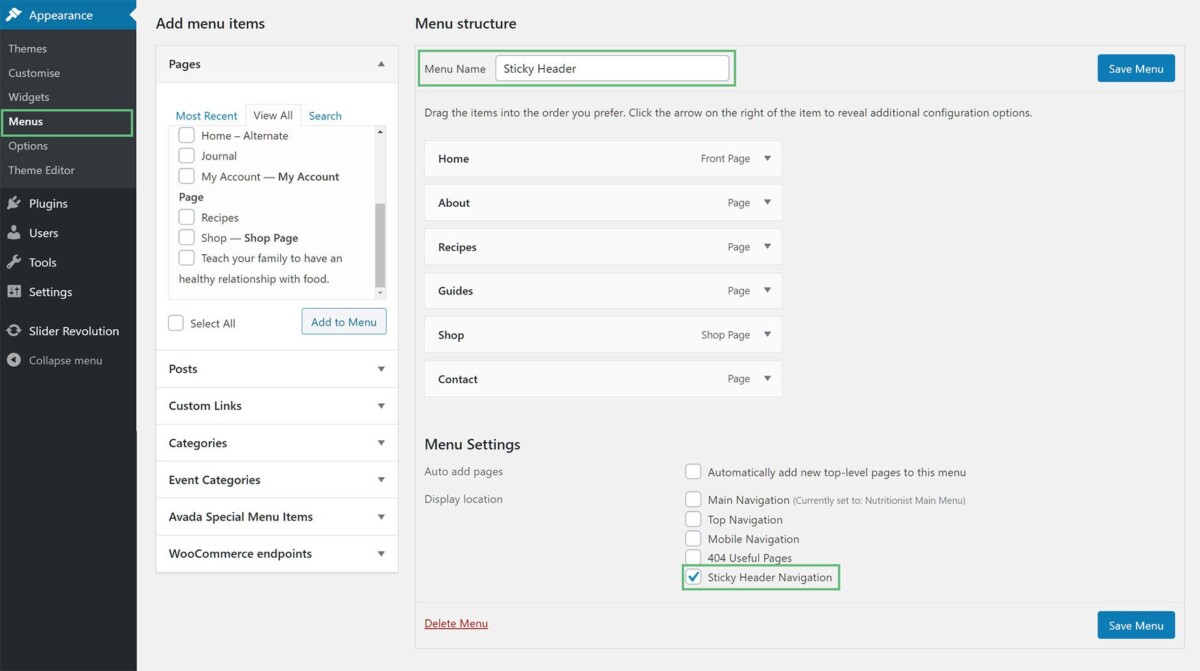The image size is (1200, 671).
Task: Click the Menu Name text field
Action: [x=612, y=68]
